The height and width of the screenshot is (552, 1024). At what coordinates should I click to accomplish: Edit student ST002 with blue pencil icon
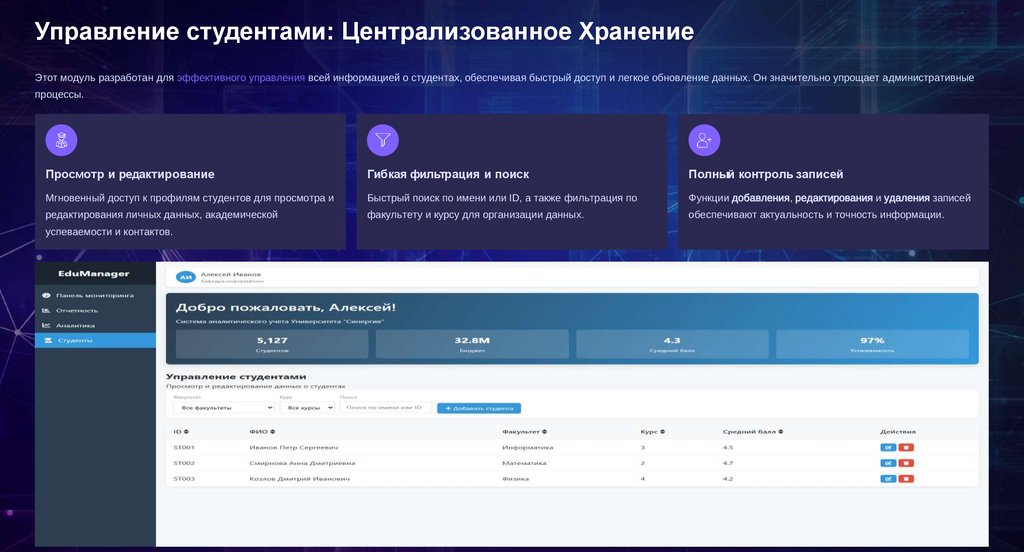coord(888,463)
